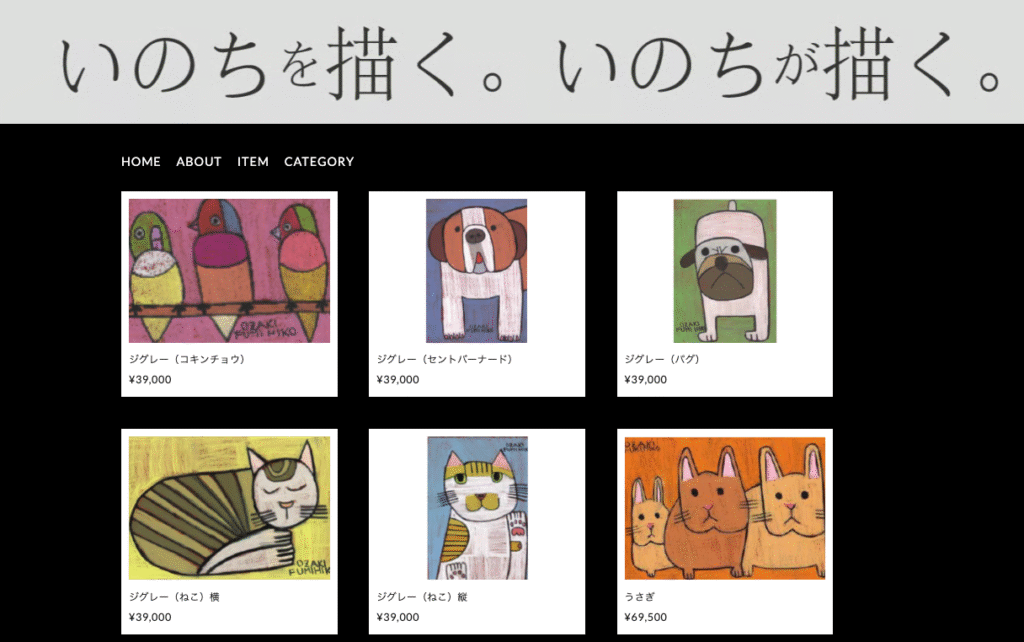Click the three rabbits painting image
Viewport: 1024px width, 642px height.
[x=725, y=508]
